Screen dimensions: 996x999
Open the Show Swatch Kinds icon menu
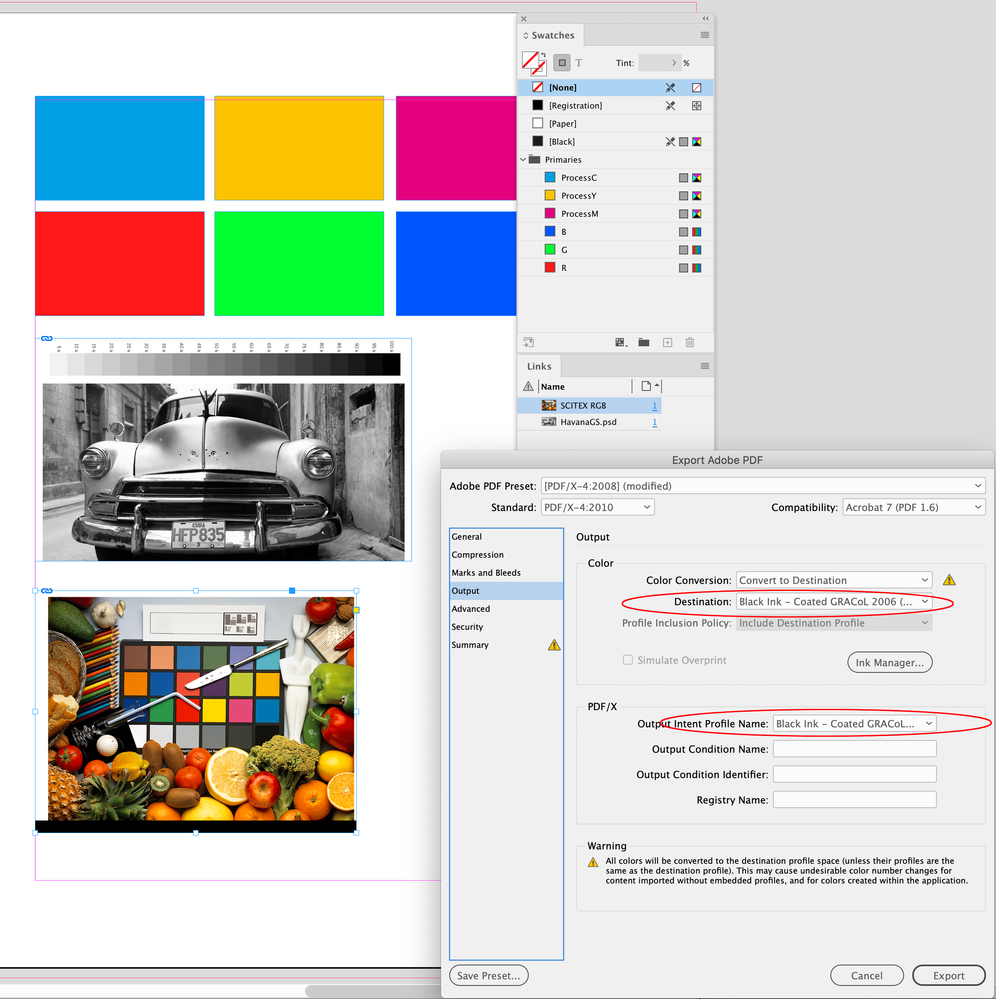tap(621, 342)
